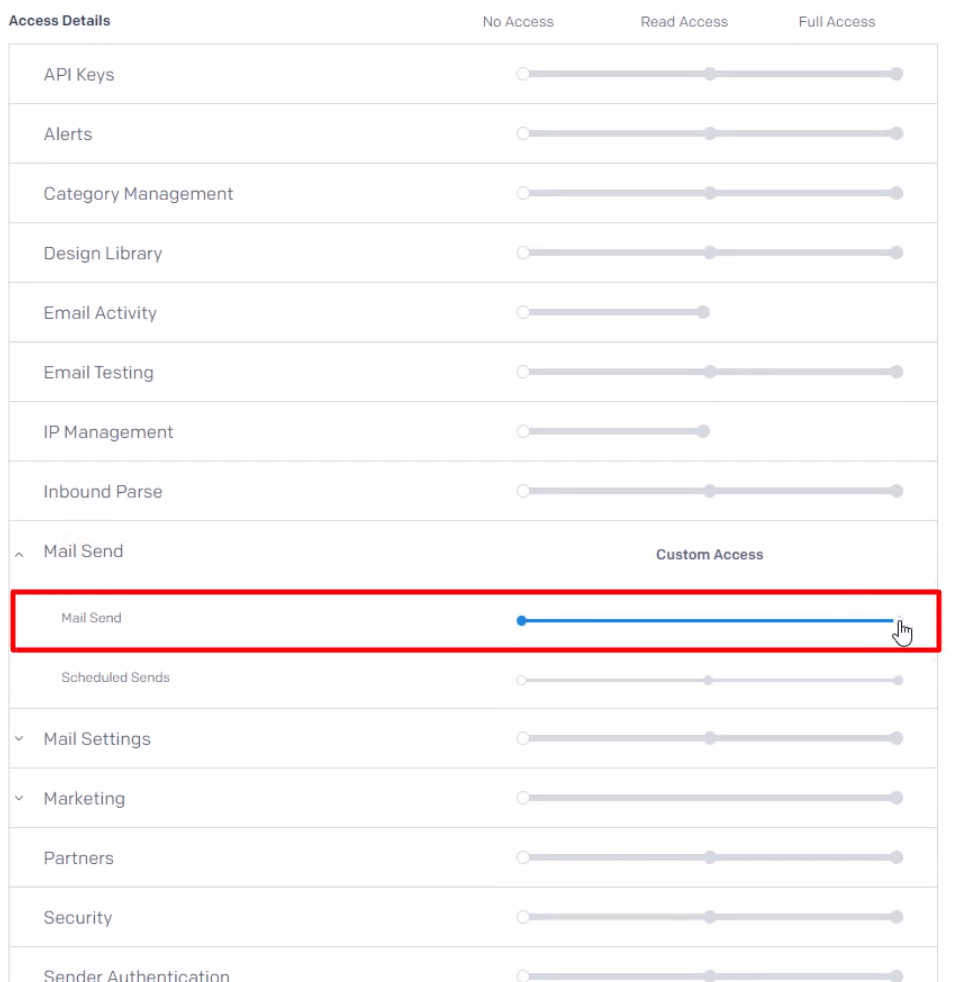Set Category Management to No Access

523,193
